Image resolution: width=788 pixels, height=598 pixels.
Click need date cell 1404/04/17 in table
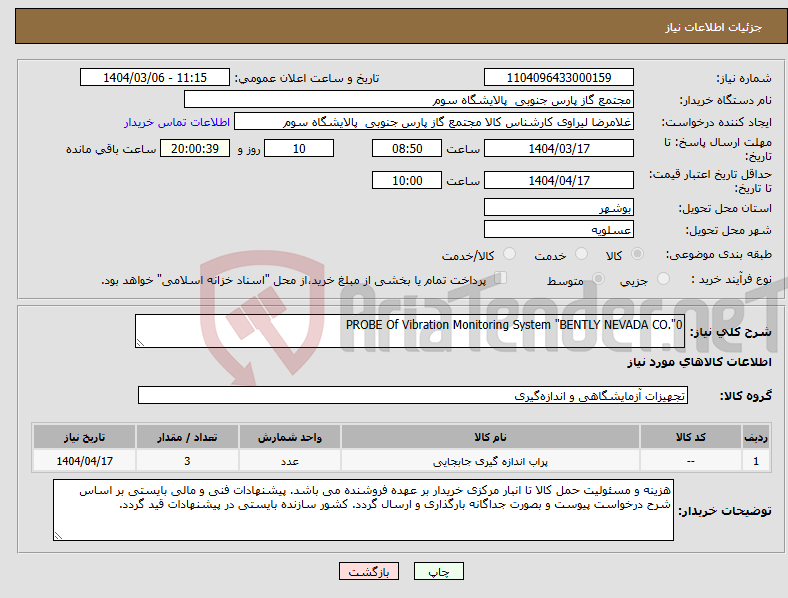point(84,461)
